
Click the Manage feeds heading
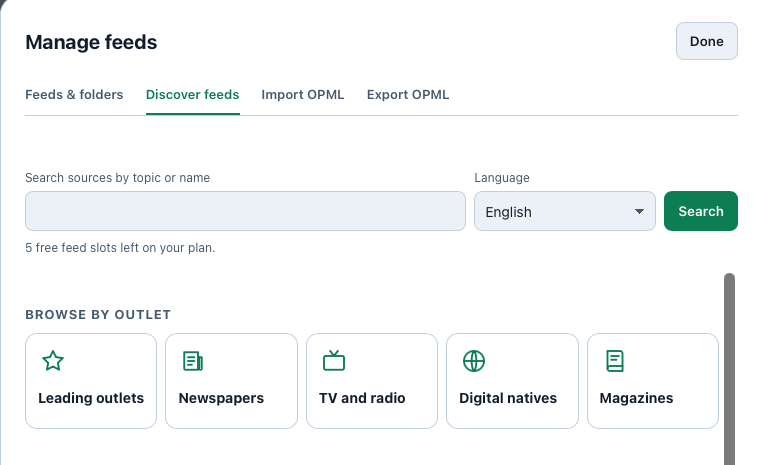[x=91, y=42]
